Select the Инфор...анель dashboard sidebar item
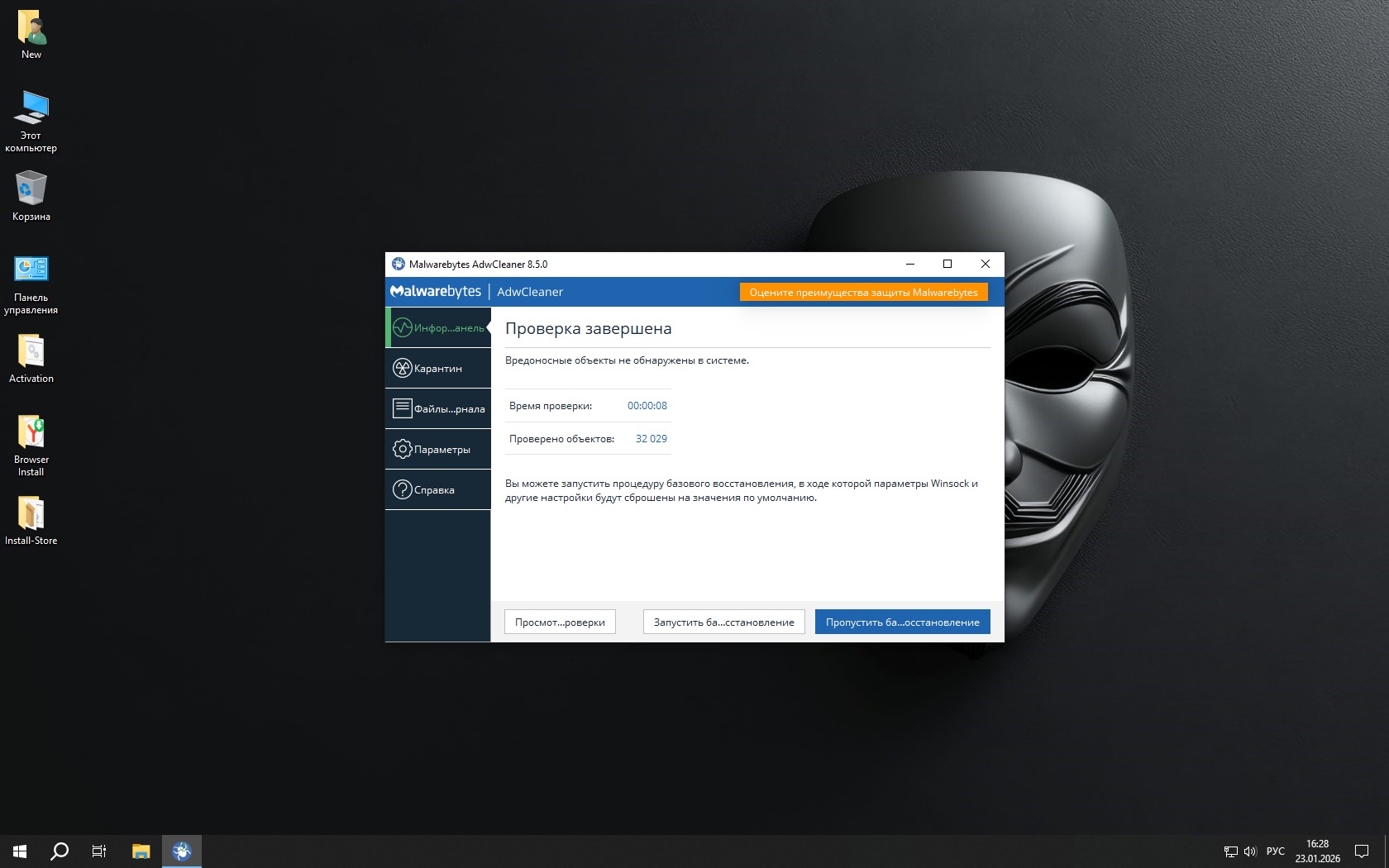Viewport: 1389px width, 868px height. point(438,328)
